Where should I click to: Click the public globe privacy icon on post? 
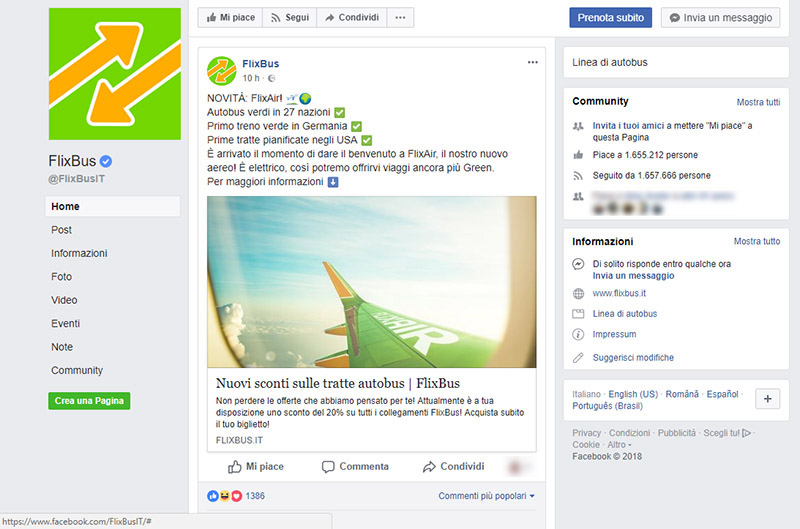coord(271,78)
